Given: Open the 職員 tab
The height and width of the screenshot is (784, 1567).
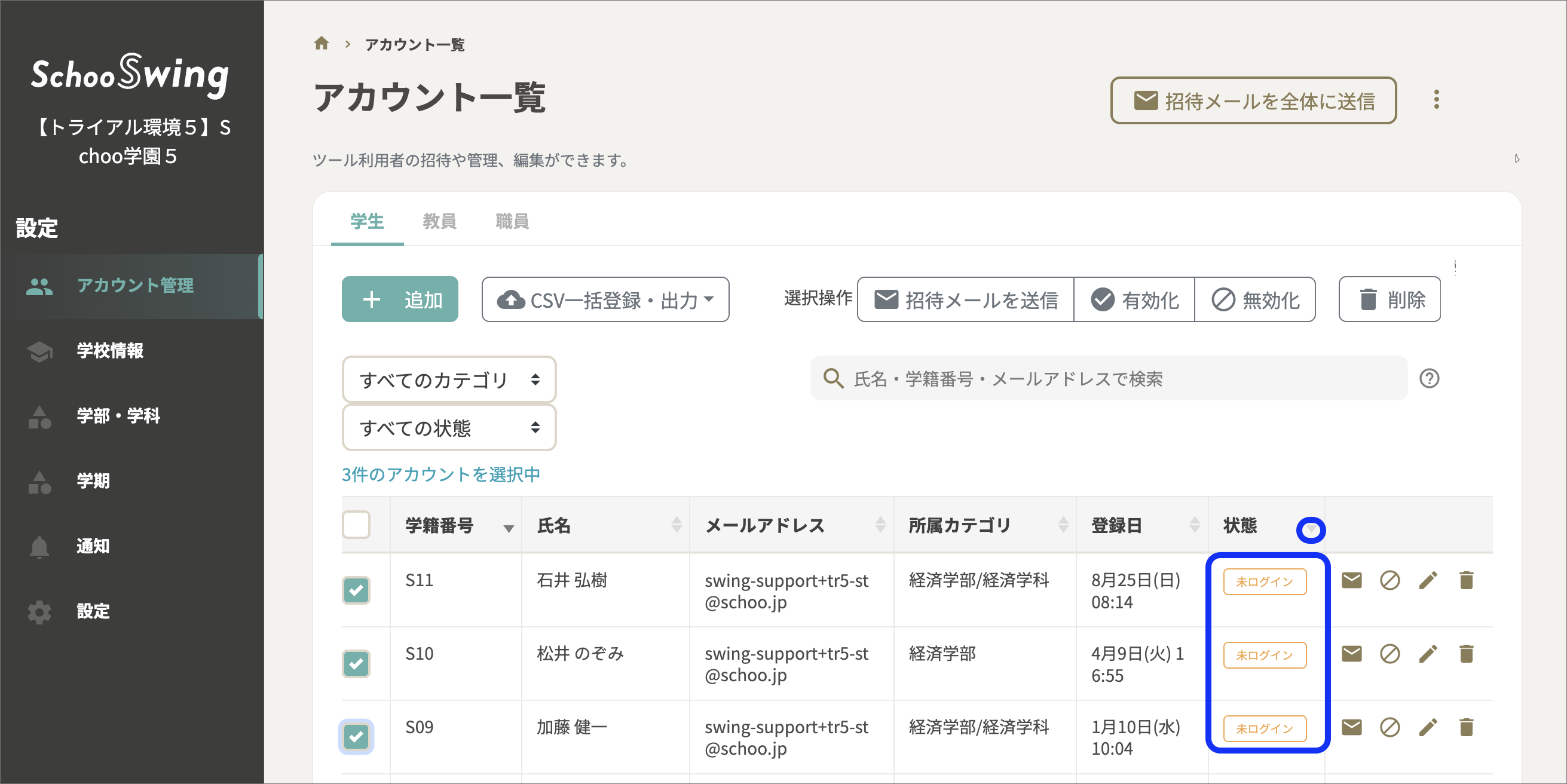Looking at the screenshot, I should 511,221.
